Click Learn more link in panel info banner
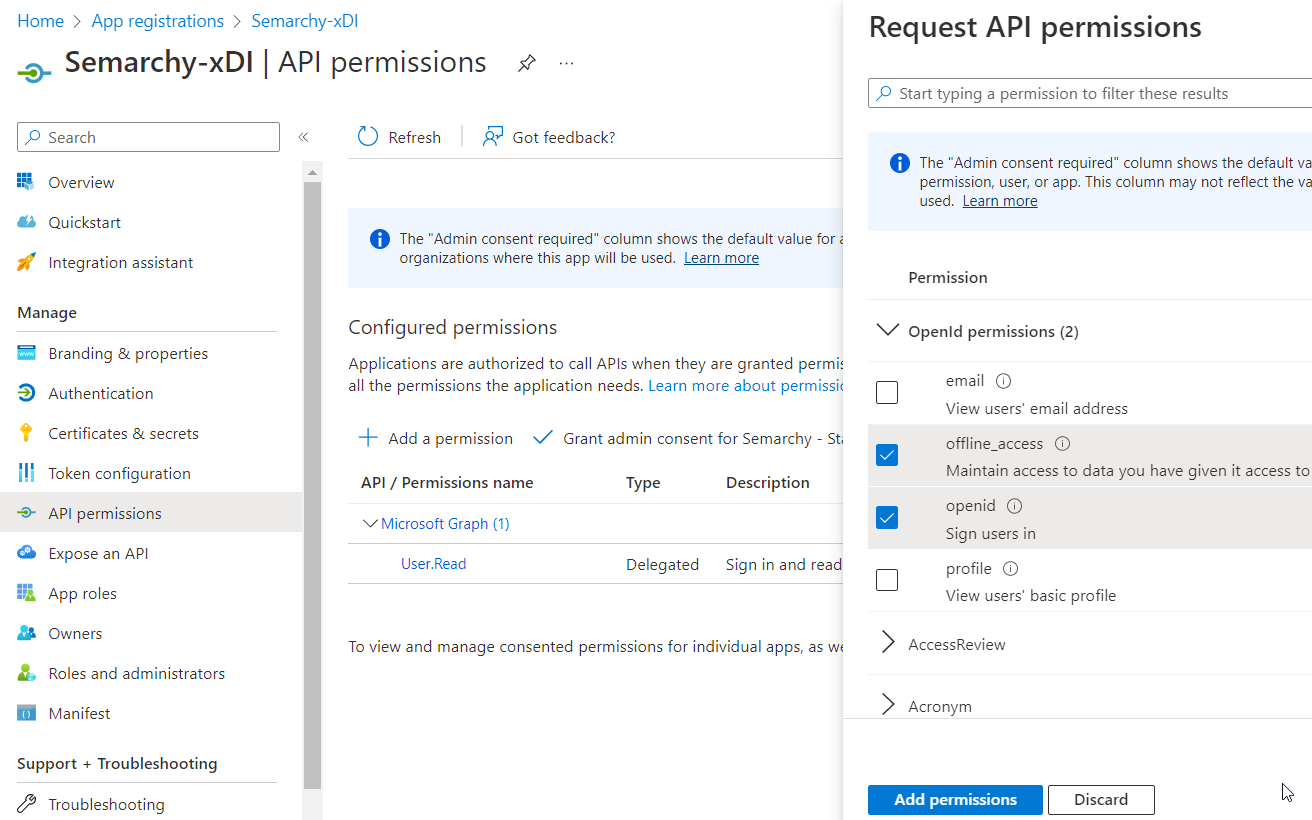This screenshot has height=820, width=1312. pos(1000,201)
